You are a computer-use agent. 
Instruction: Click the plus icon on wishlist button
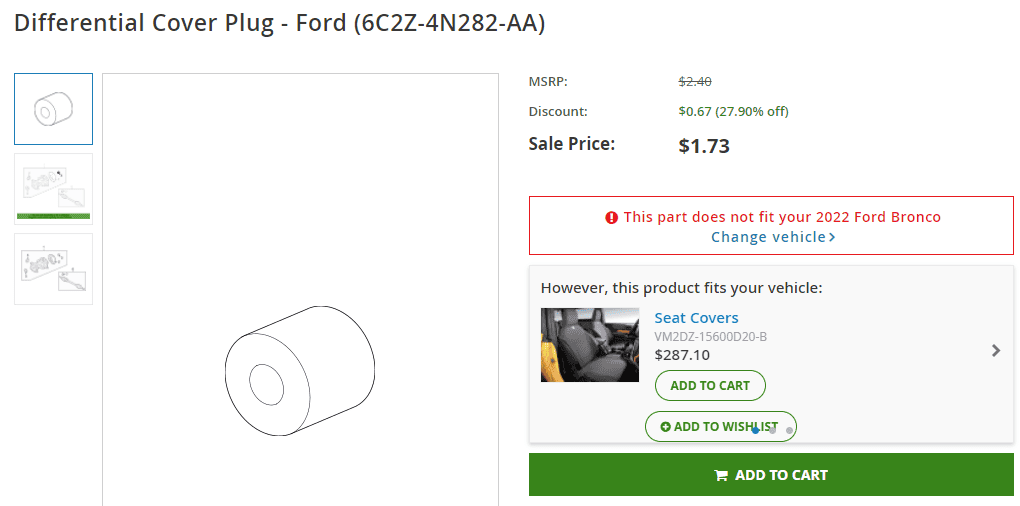[665, 427]
